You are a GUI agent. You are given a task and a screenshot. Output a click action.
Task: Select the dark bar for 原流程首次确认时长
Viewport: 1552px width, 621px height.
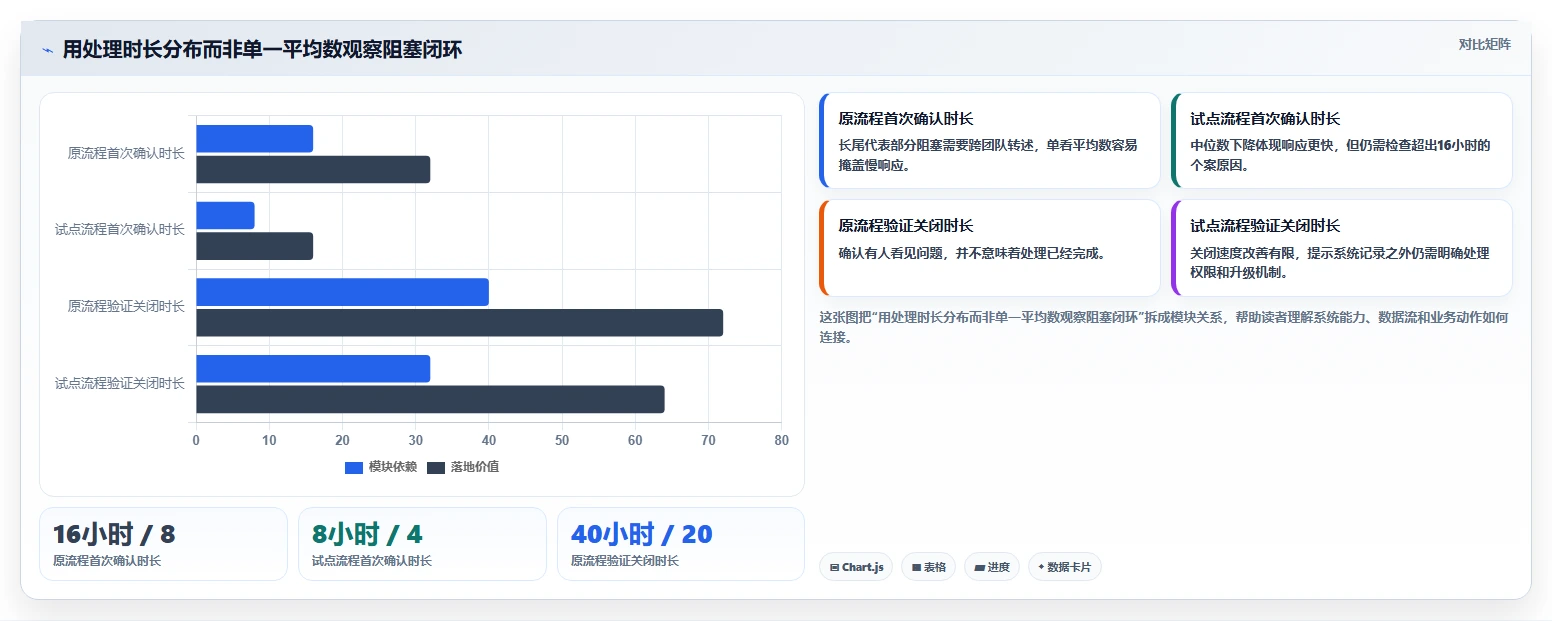click(313, 170)
